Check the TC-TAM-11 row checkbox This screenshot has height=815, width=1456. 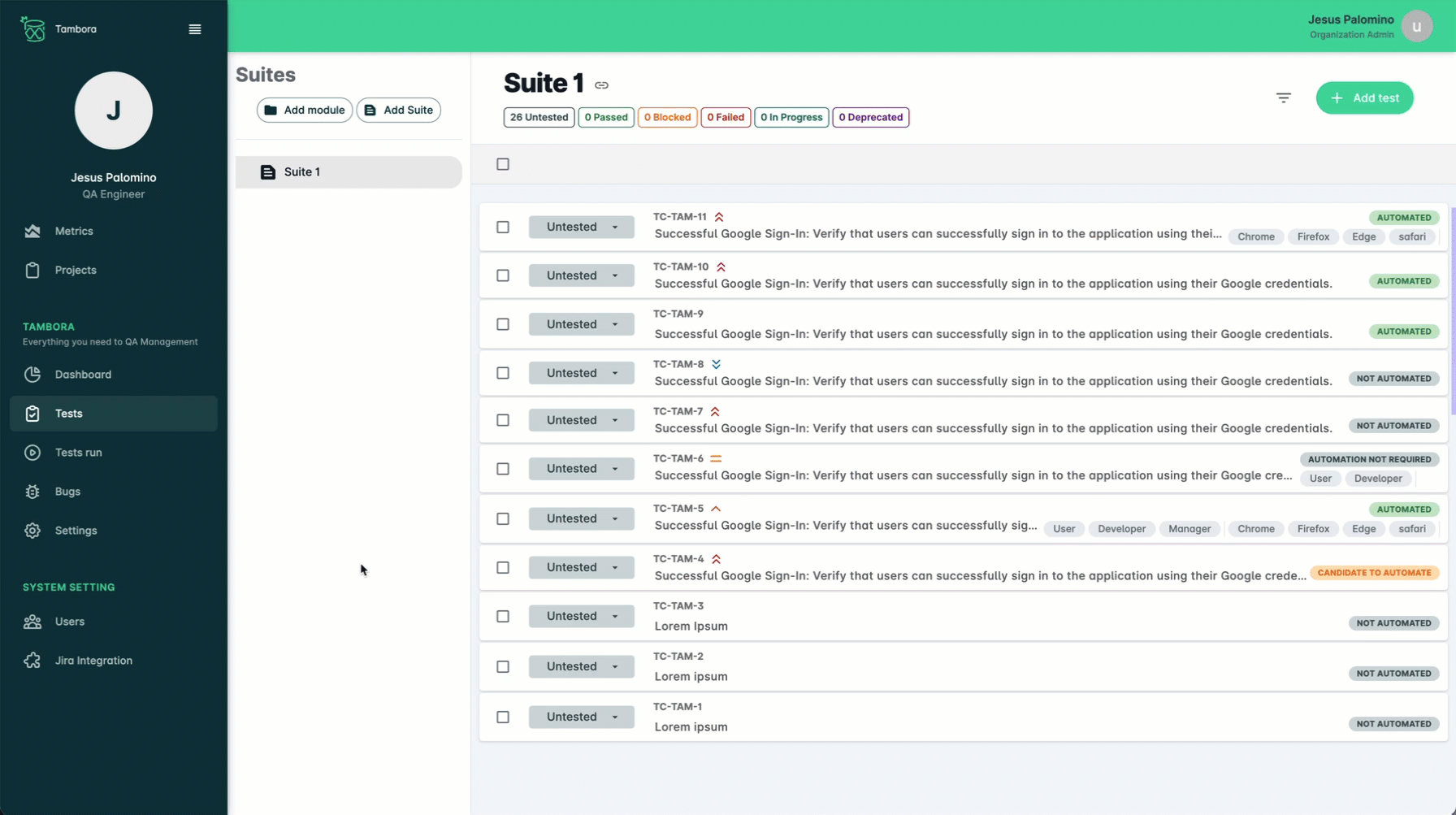point(503,227)
